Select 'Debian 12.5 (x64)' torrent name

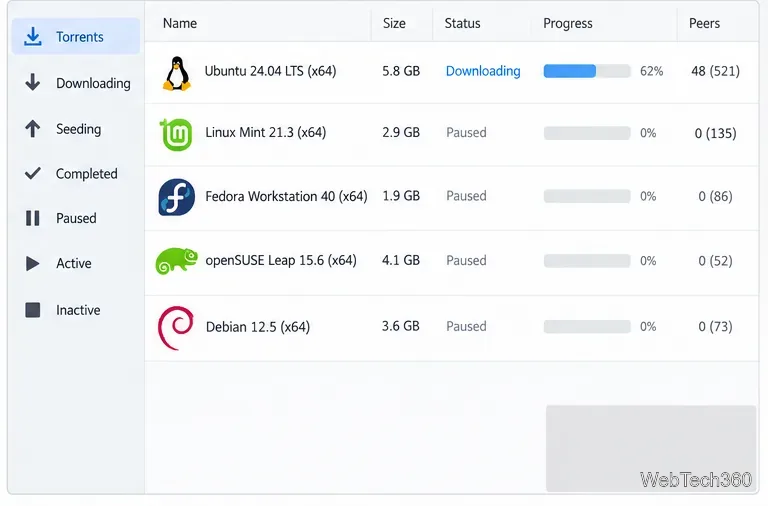point(258,327)
